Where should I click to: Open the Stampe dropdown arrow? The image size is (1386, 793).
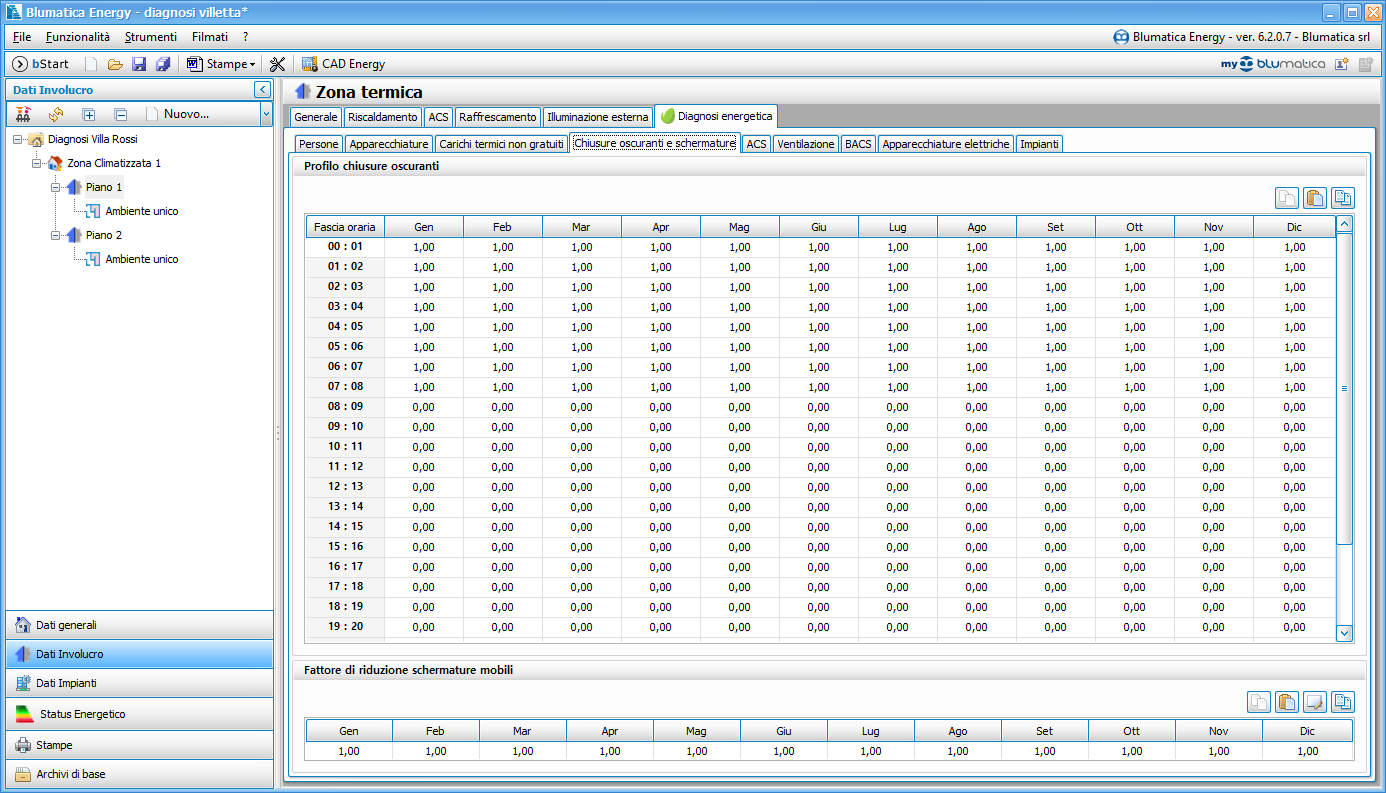[x=253, y=64]
